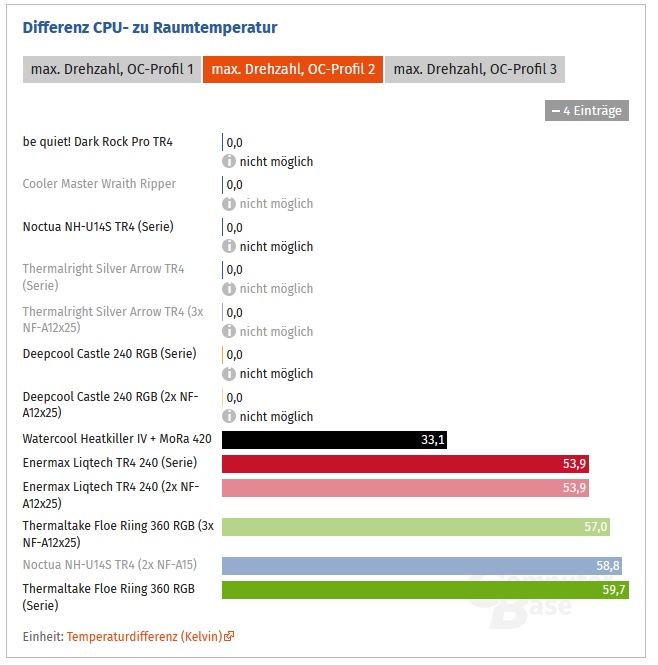Click the Differenz CPU- zu Raumtemperatur heading
This screenshot has height=665, width=658.
(150, 28)
